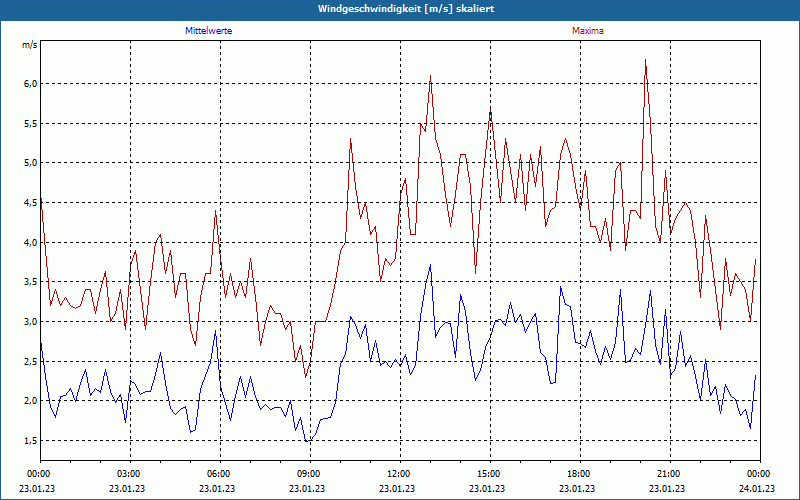Click the highest red Maxima peak above 6,0
800x500 pixels.
645,60
